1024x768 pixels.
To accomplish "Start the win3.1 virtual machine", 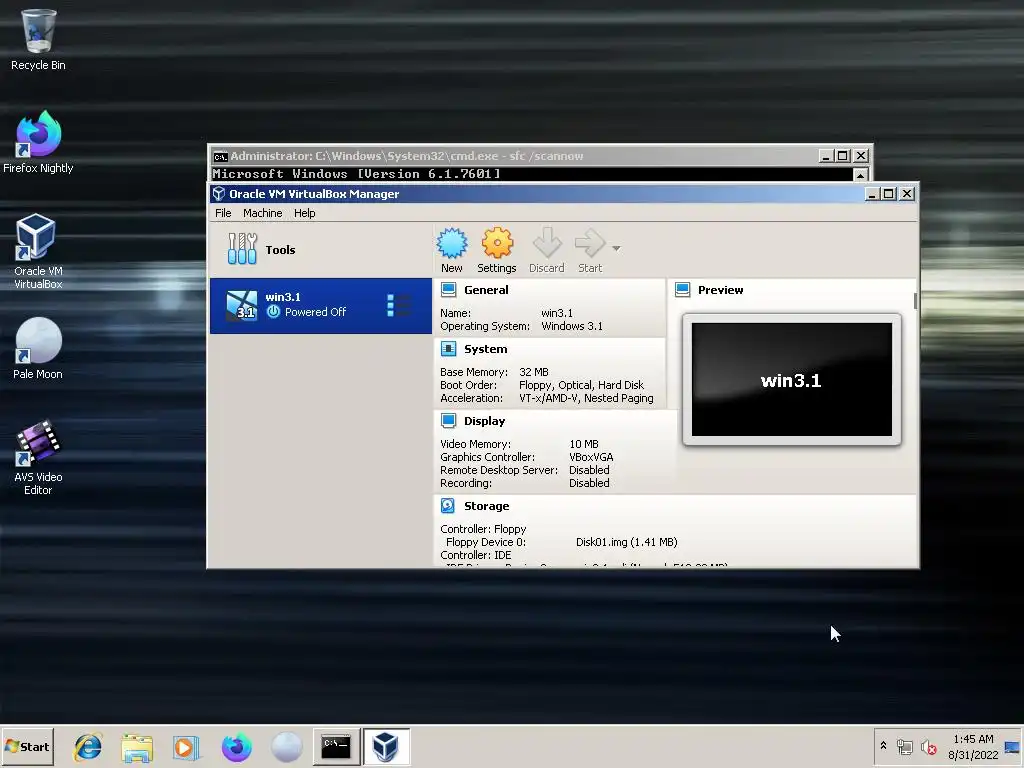I will pos(590,251).
